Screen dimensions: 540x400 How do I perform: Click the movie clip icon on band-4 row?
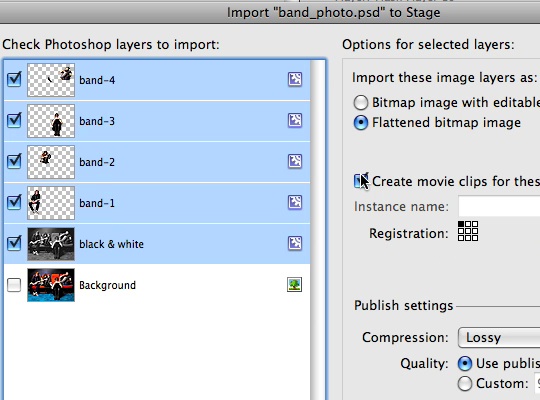tap(295, 79)
